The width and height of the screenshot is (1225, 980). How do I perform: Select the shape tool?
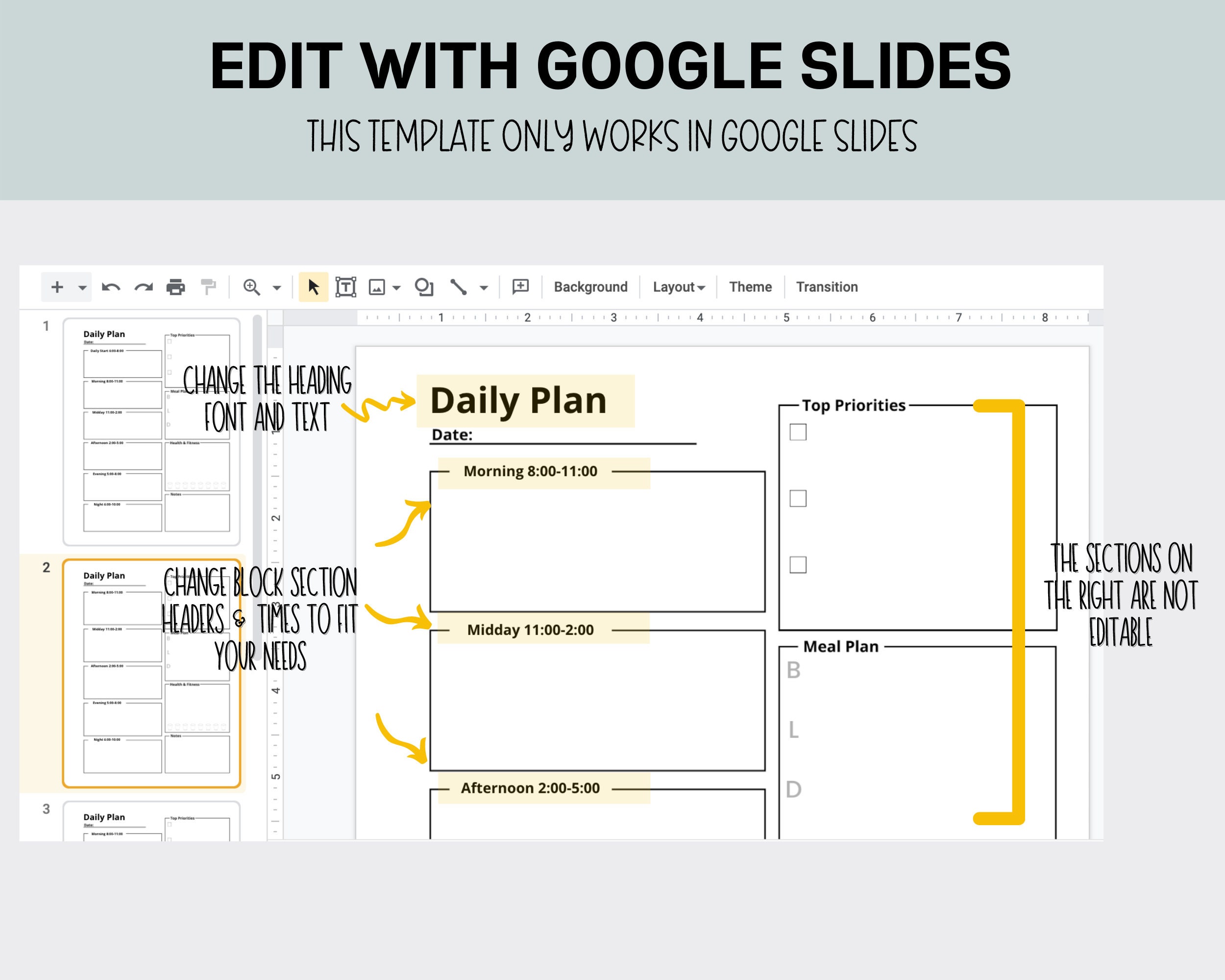pyautogui.click(x=424, y=287)
